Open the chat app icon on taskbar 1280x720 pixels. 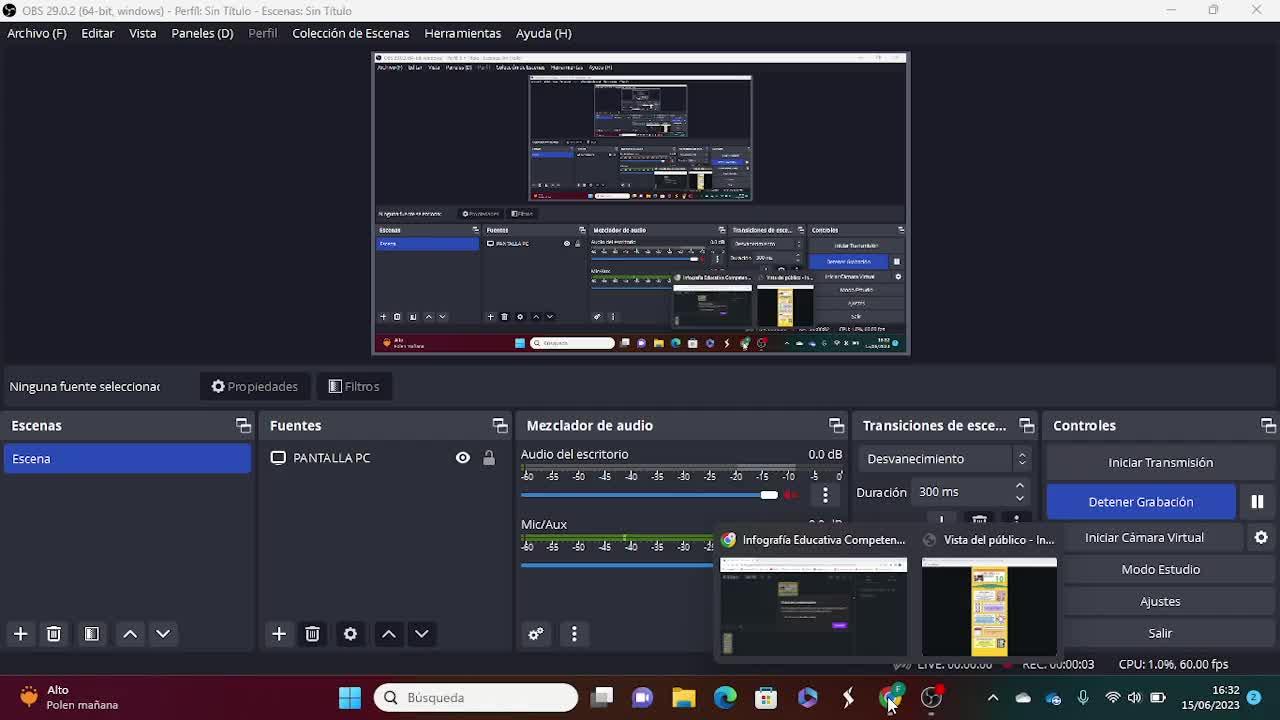click(x=642, y=697)
